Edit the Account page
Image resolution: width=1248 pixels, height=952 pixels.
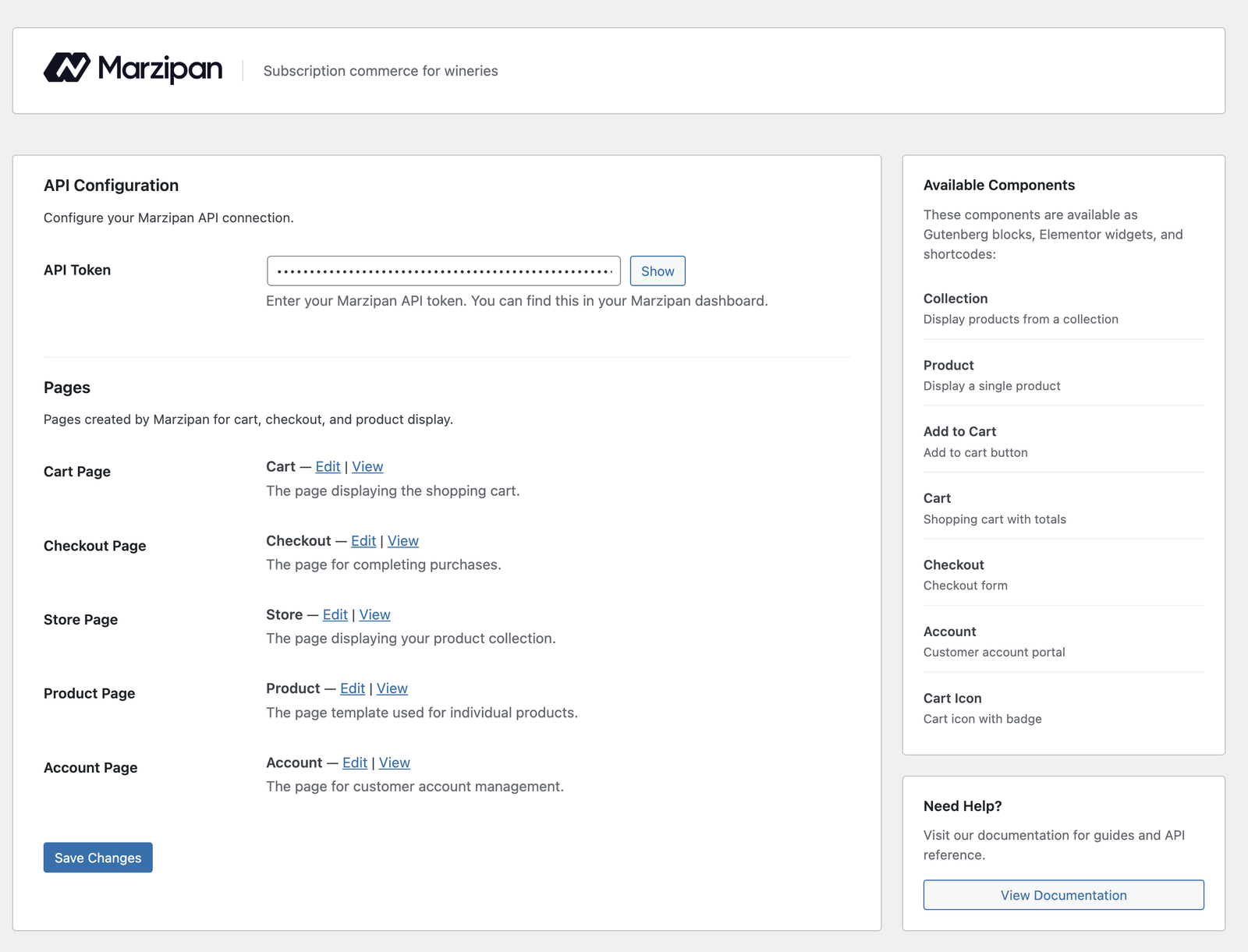pyautogui.click(x=354, y=763)
